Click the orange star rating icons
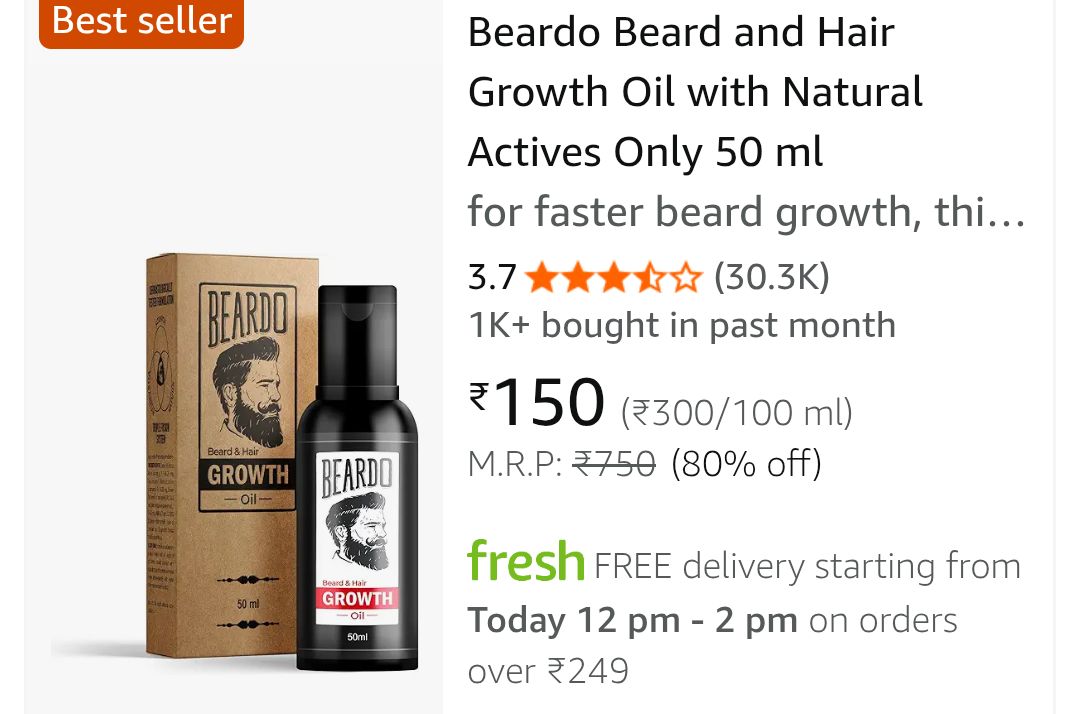The image size is (1080, 714). pyautogui.click(x=614, y=277)
